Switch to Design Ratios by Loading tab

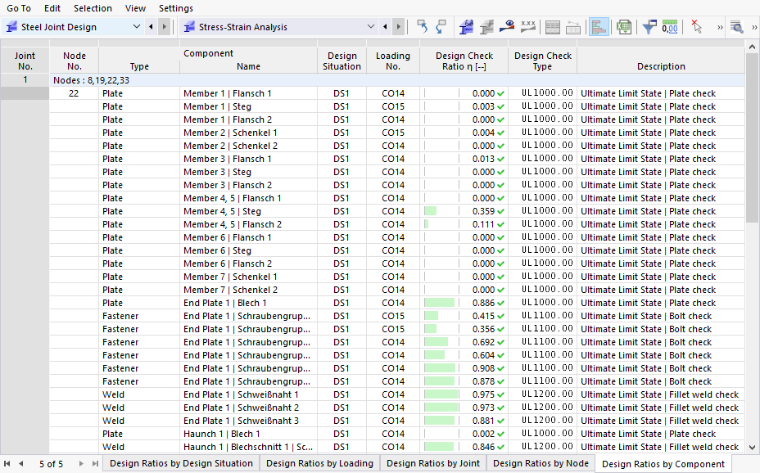pos(320,464)
